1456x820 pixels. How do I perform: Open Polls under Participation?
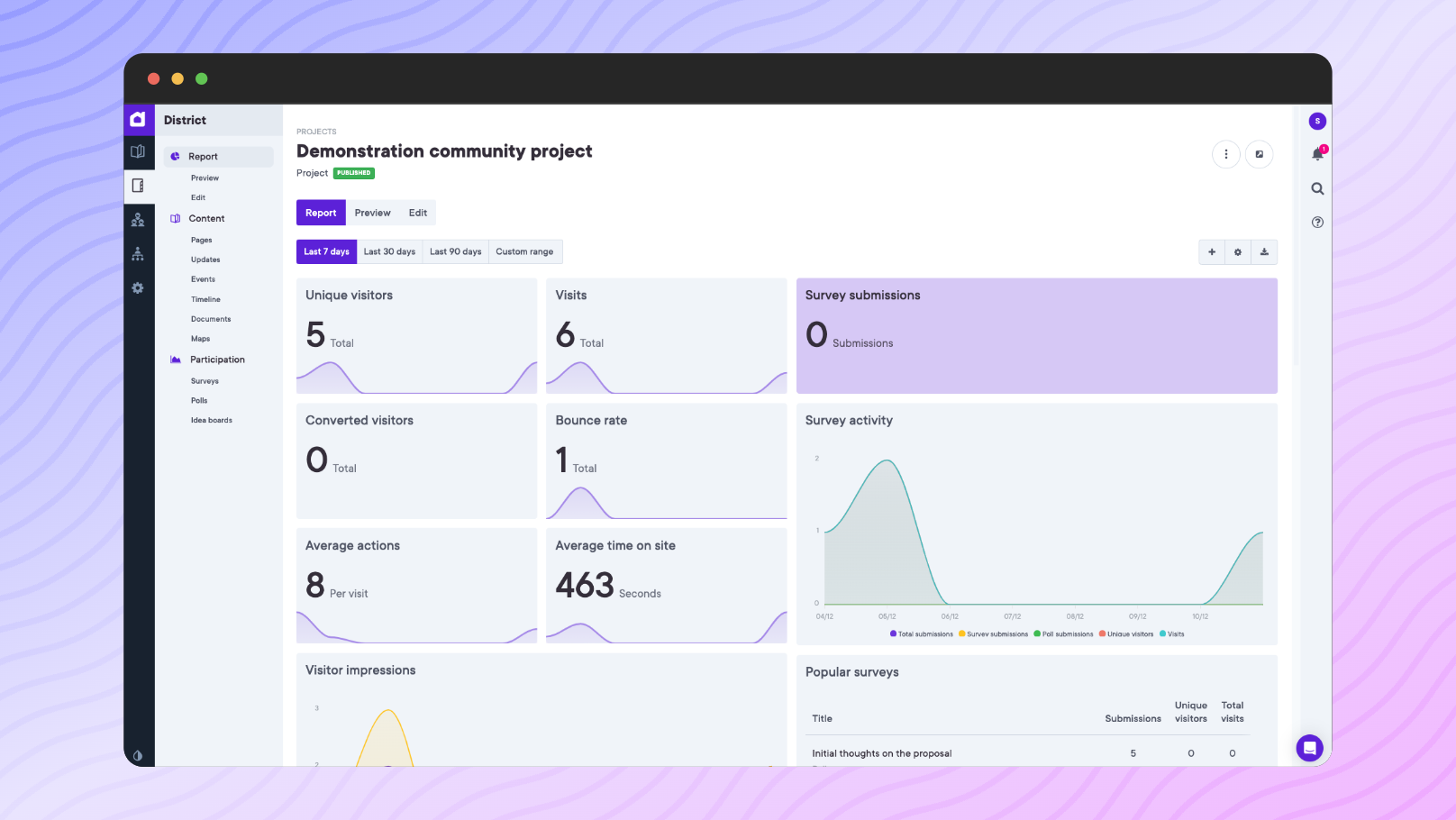pos(199,401)
